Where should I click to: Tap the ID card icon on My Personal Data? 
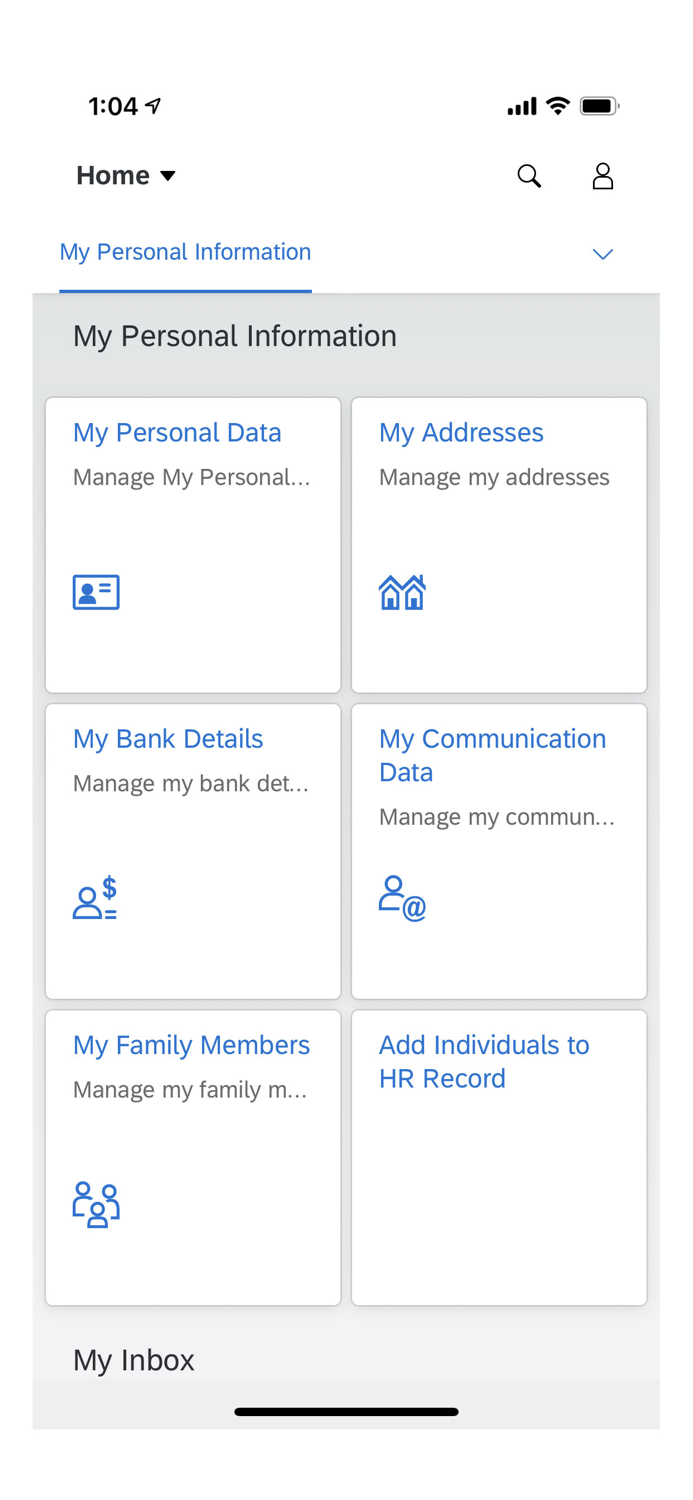click(95, 591)
